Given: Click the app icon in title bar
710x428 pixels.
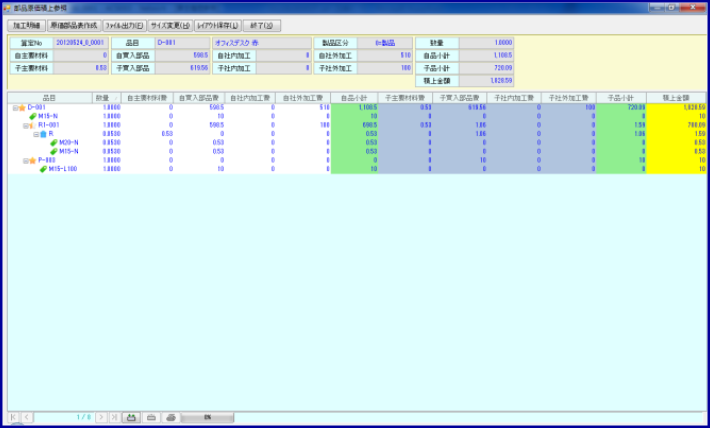Looking at the screenshot, I should [x=7, y=8].
